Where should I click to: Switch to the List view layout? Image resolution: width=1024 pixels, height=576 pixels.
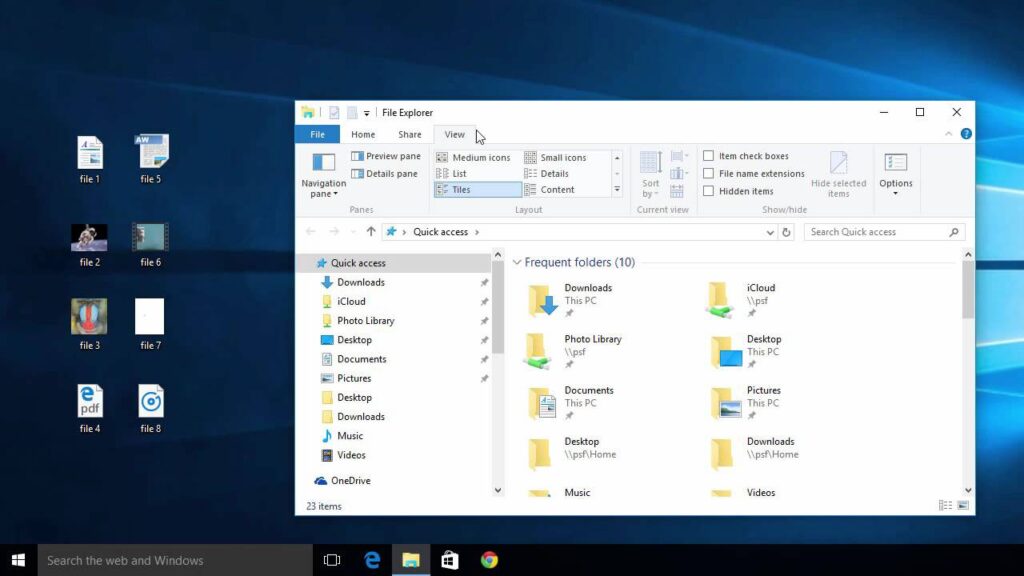click(458, 173)
